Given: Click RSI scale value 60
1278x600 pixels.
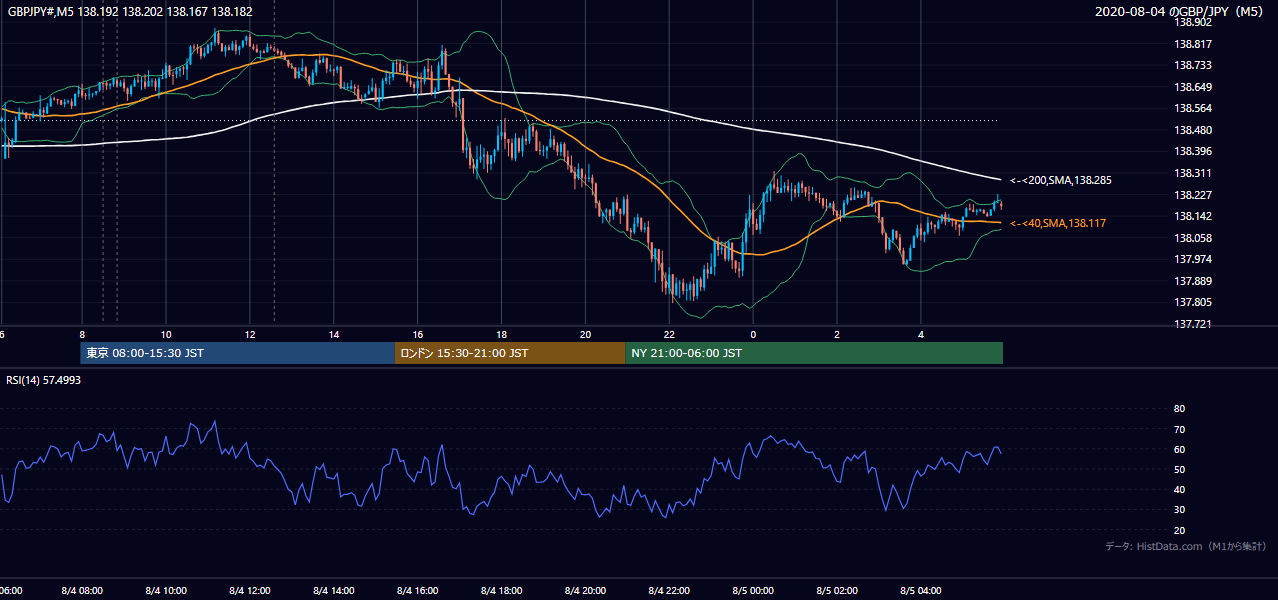Looking at the screenshot, I should [x=1179, y=449].
